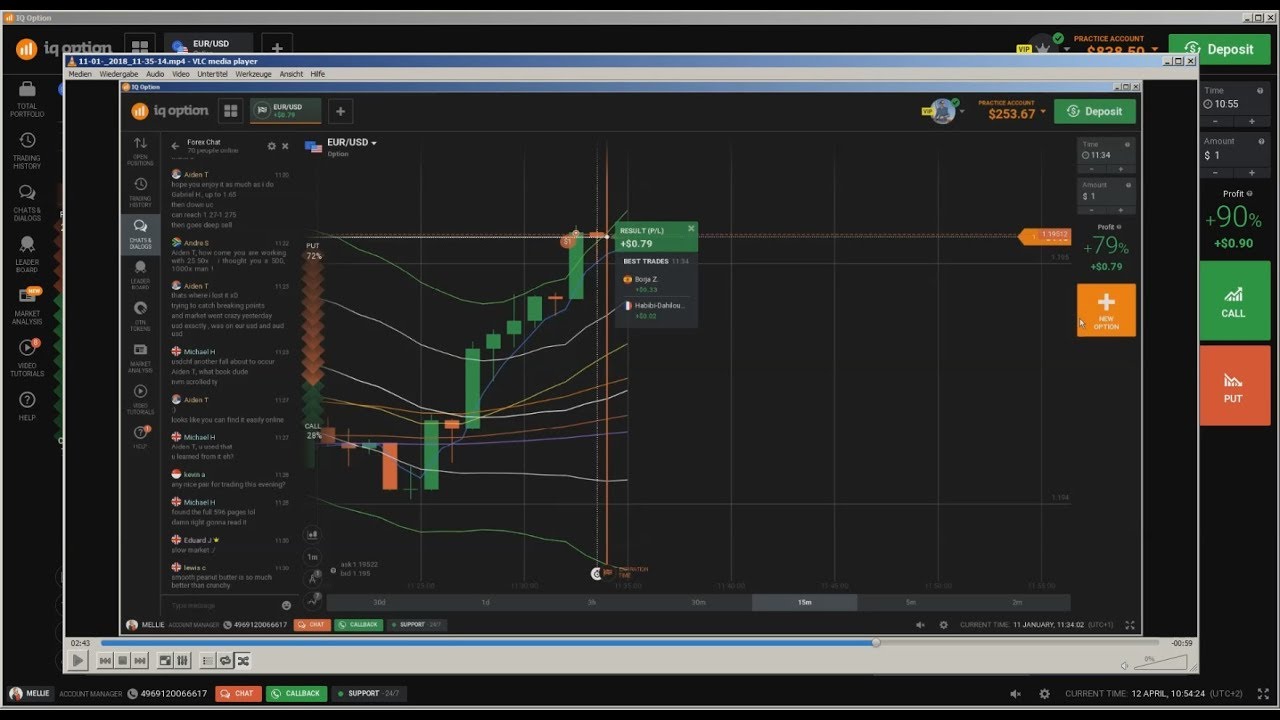The height and width of the screenshot is (720, 1280).
Task: Mute audio with VLC speaker icon
Action: pyautogui.click(x=1124, y=665)
